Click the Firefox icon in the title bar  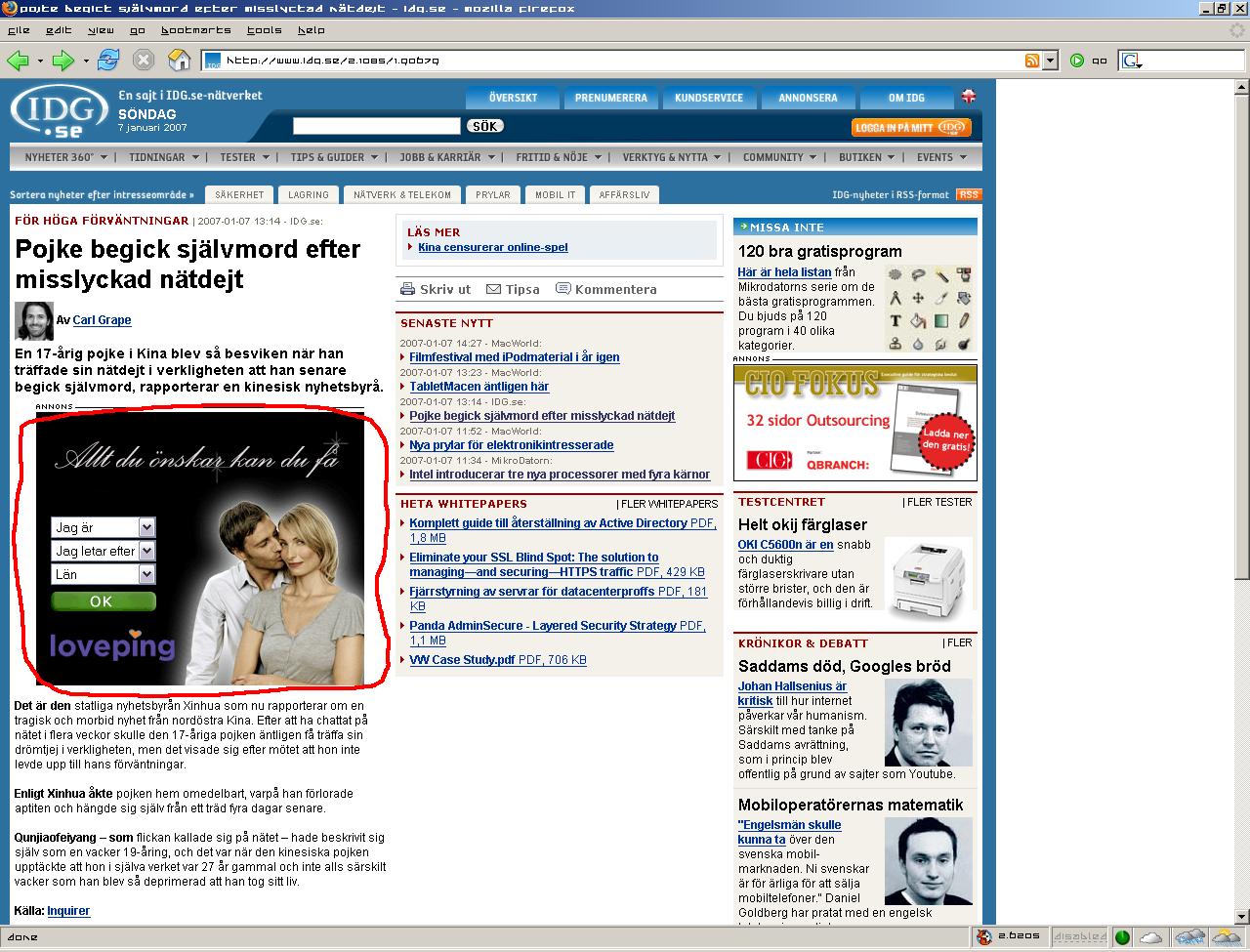pos(9,8)
